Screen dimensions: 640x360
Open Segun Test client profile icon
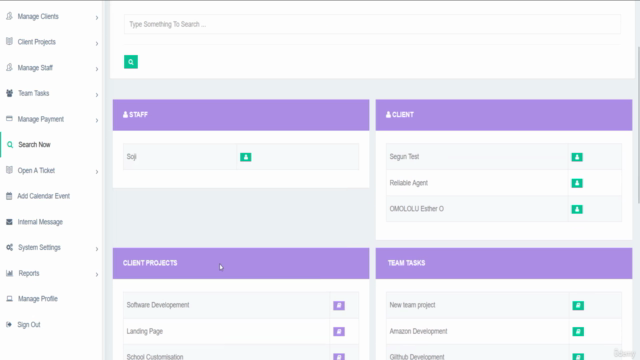click(577, 157)
